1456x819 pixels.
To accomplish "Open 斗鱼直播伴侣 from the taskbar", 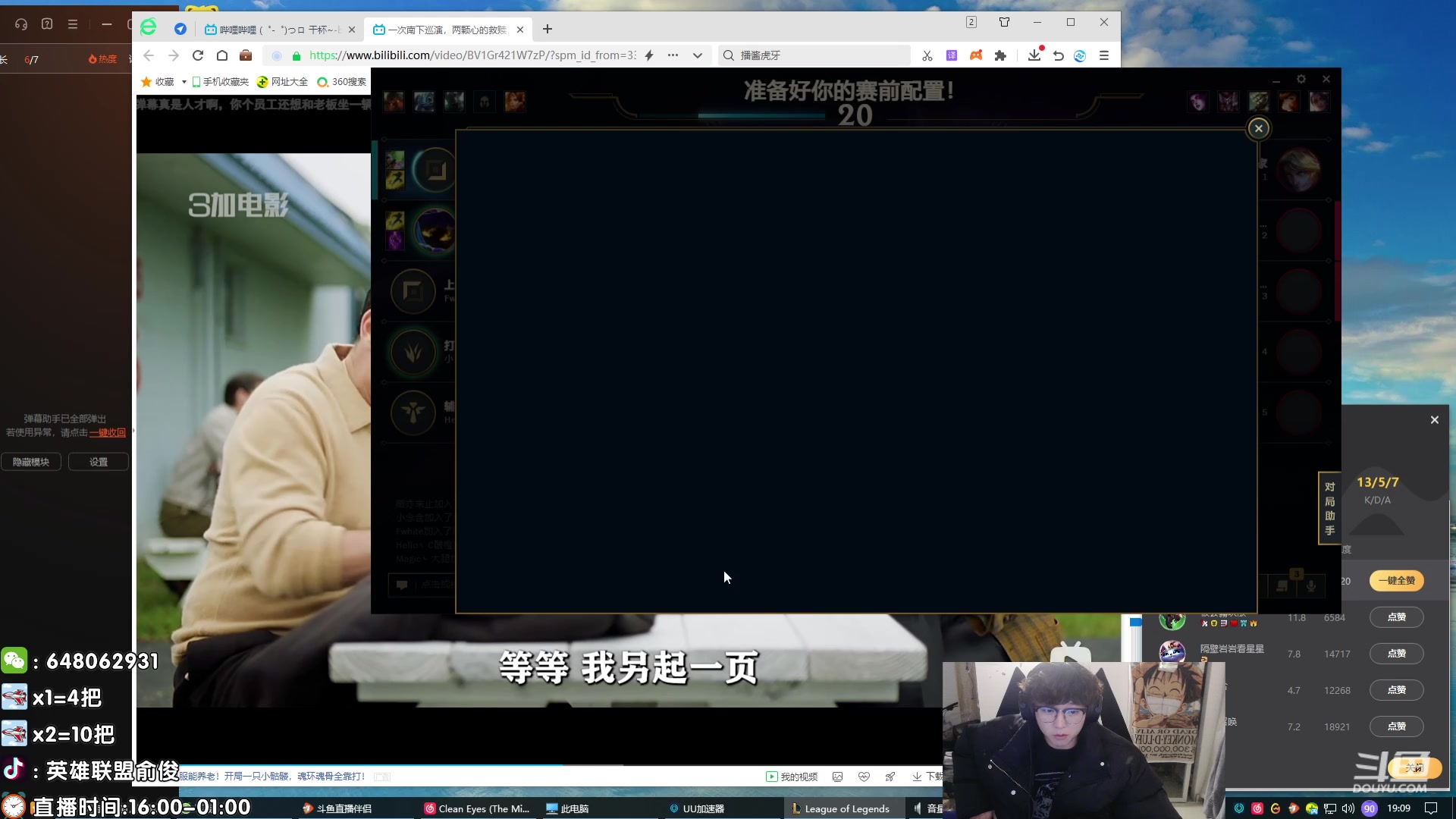I will coord(337,808).
